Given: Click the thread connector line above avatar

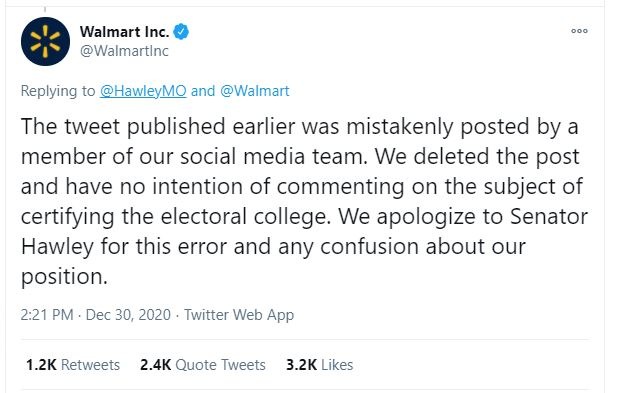Looking at the screenshot, I should click(45, 9).
